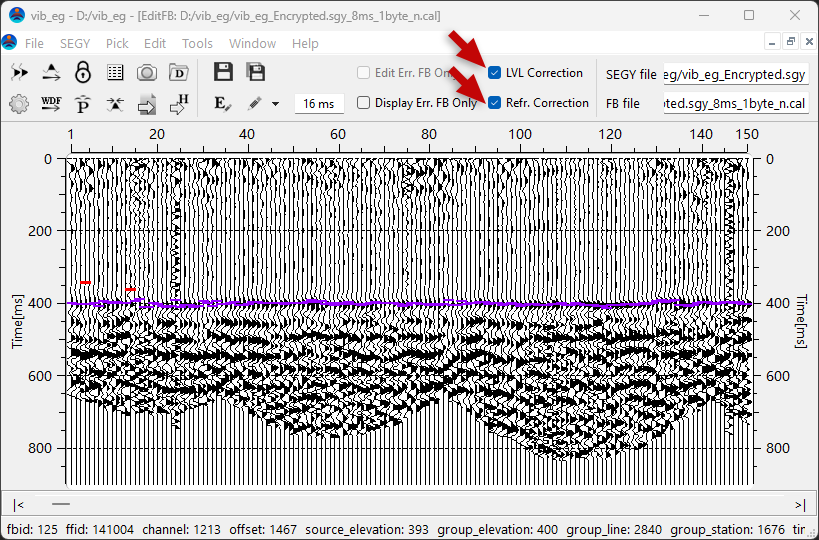The image size is (819, 540).
Task: Open the Tools menu
Action: [197, 43]
